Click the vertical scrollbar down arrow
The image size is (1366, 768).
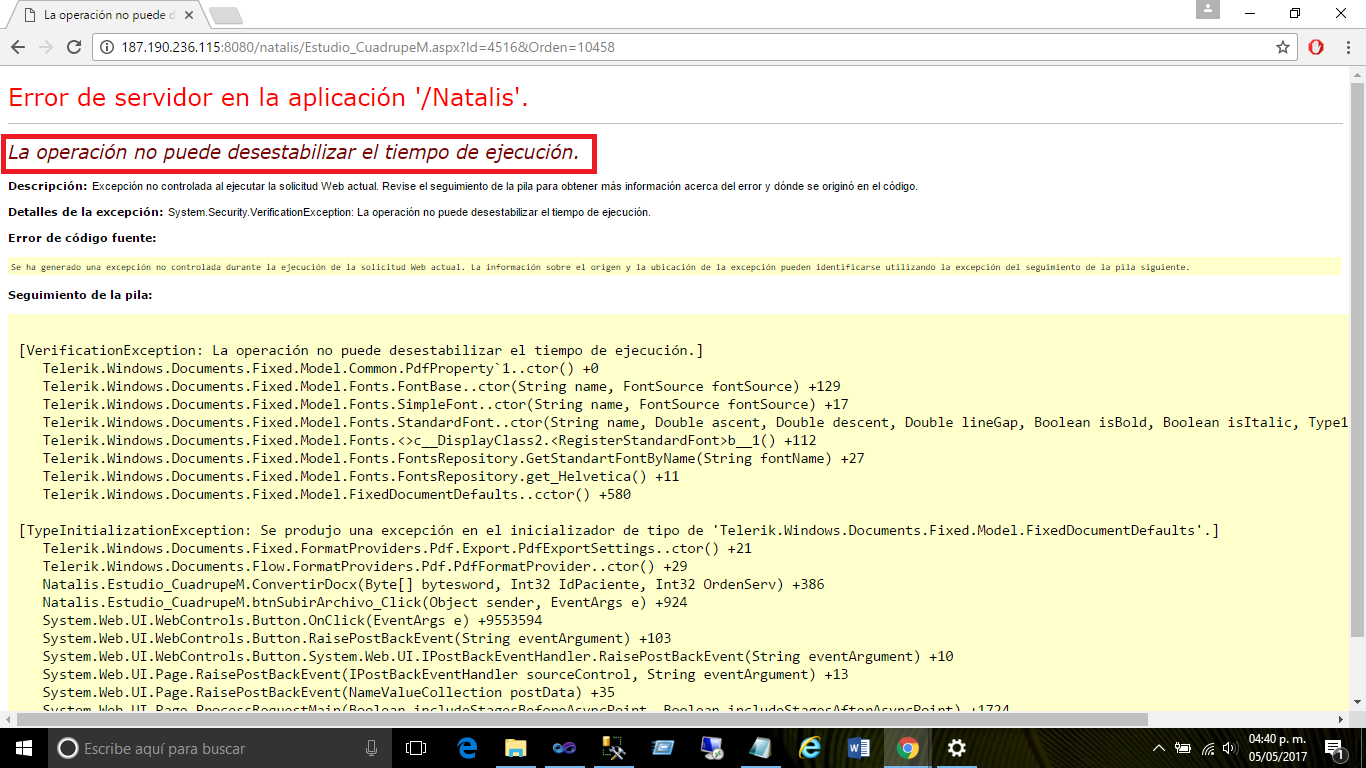[x=1357, y=704]
